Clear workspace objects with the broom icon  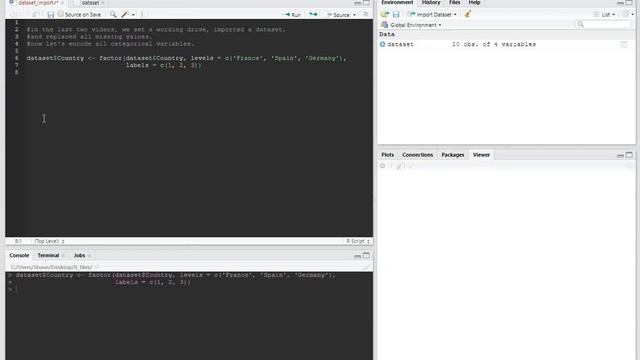pos(468,14)
